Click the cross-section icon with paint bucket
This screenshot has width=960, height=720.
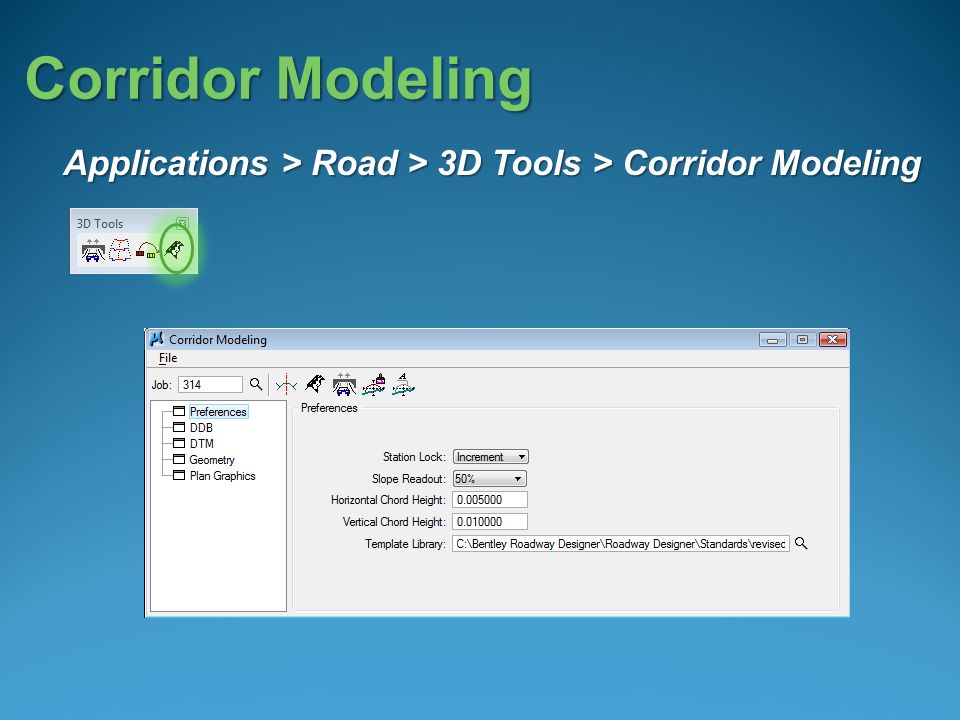click(x=373, y=384)
